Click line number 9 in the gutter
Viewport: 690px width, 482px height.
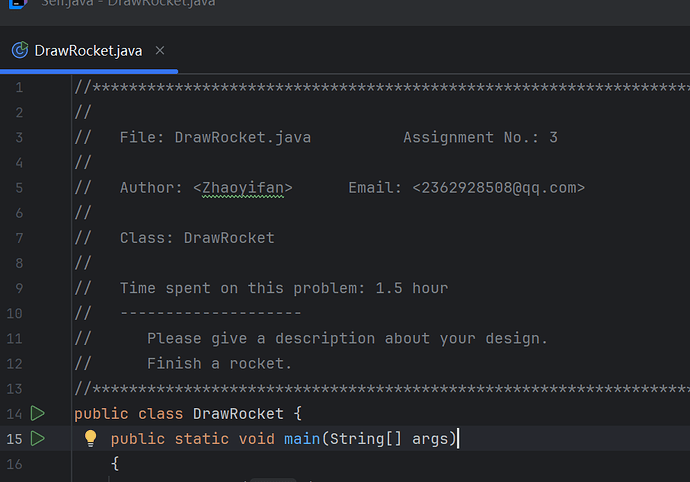pyautogui.click(x=19, y=288)
